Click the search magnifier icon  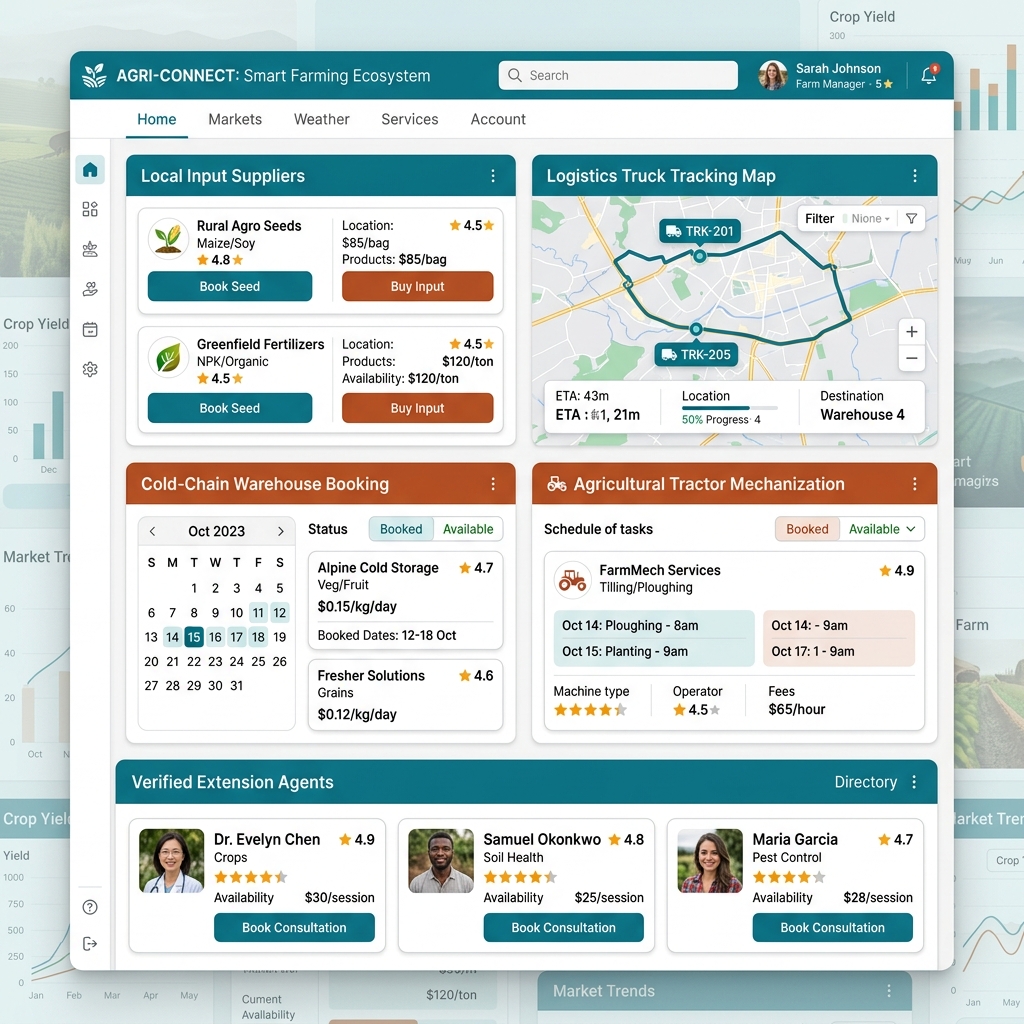pyautogui.click(x=515, y=75)
